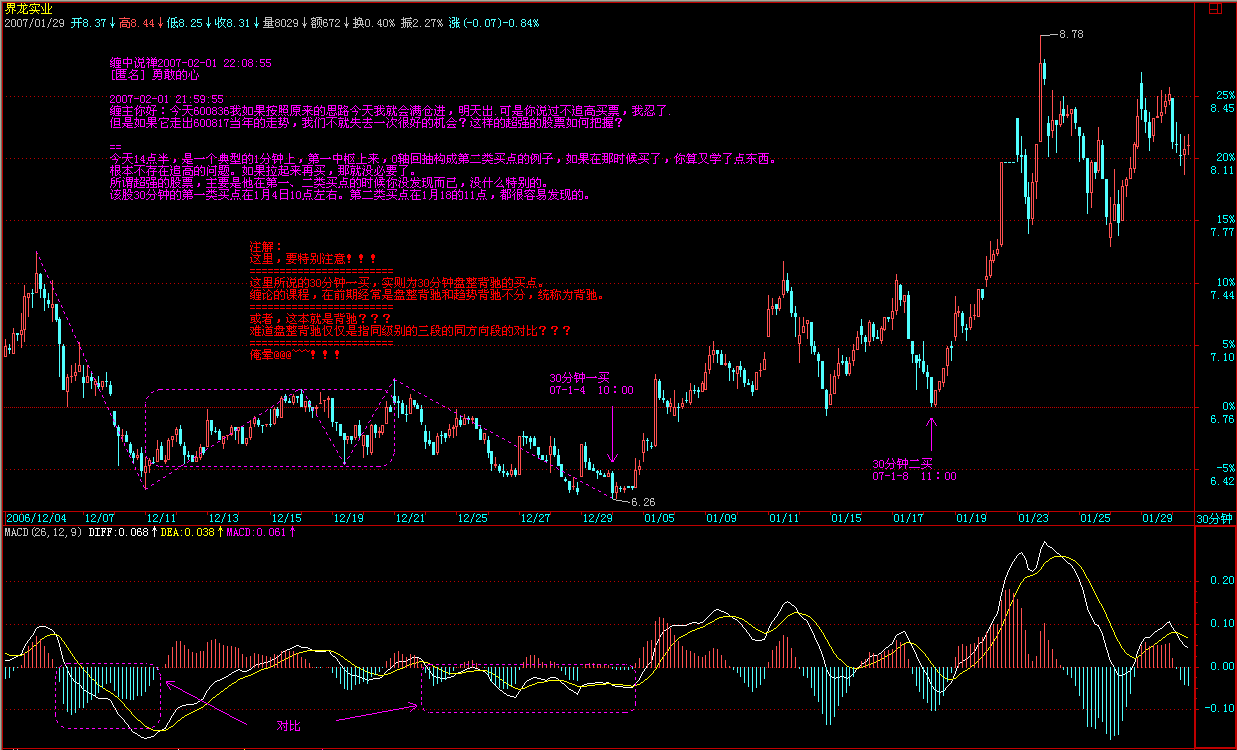Click the magenta up arrow after MACD value
Image resolution: width=1237 pixels, height=750 pixels.
tap(292, 532)
